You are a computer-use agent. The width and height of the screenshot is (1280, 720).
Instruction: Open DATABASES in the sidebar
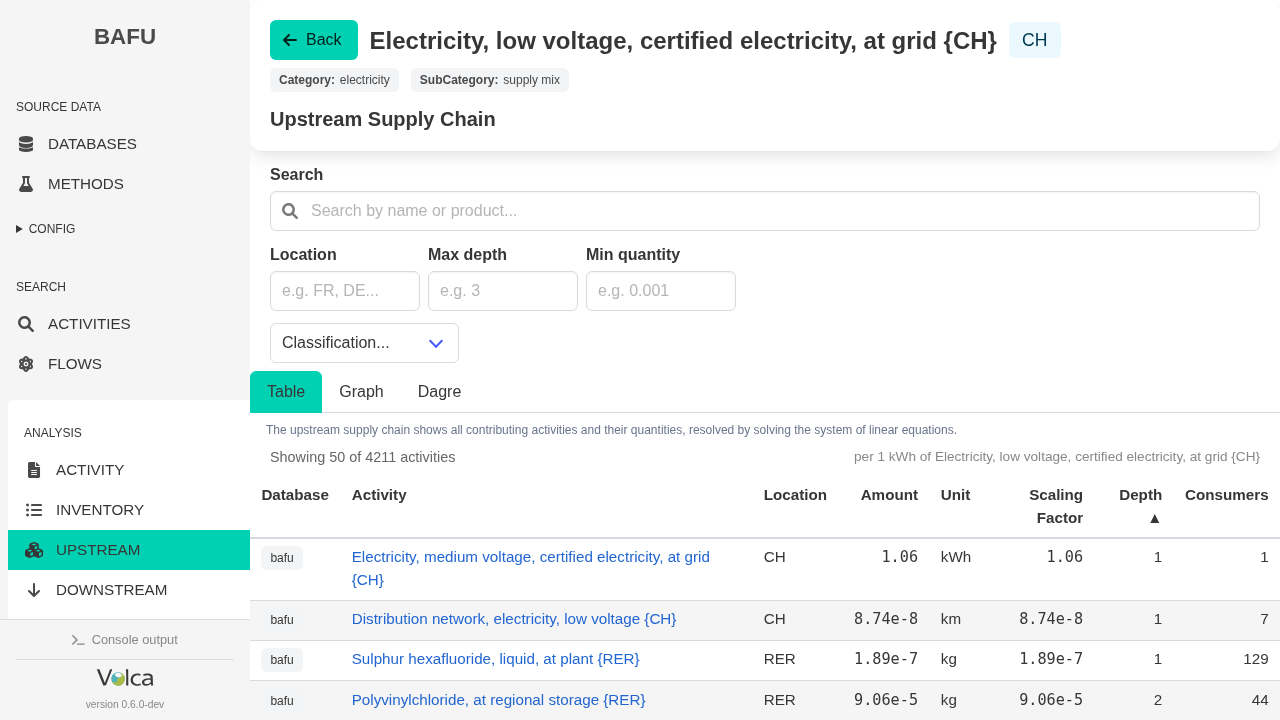click(125, 144)
